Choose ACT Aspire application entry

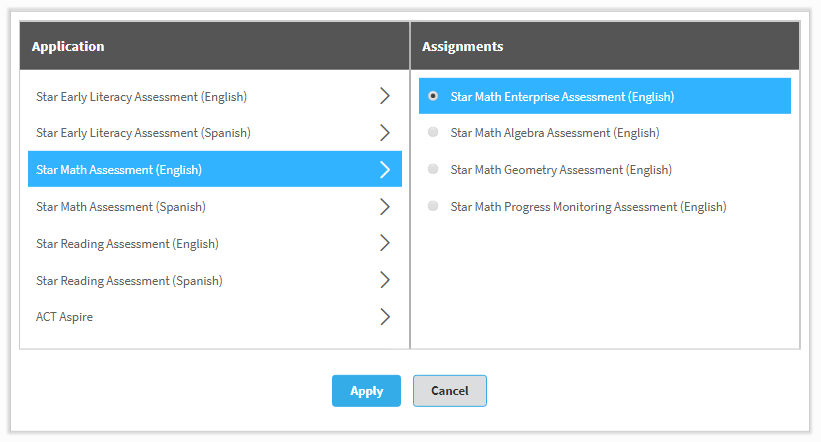click(x=215, y=317)
